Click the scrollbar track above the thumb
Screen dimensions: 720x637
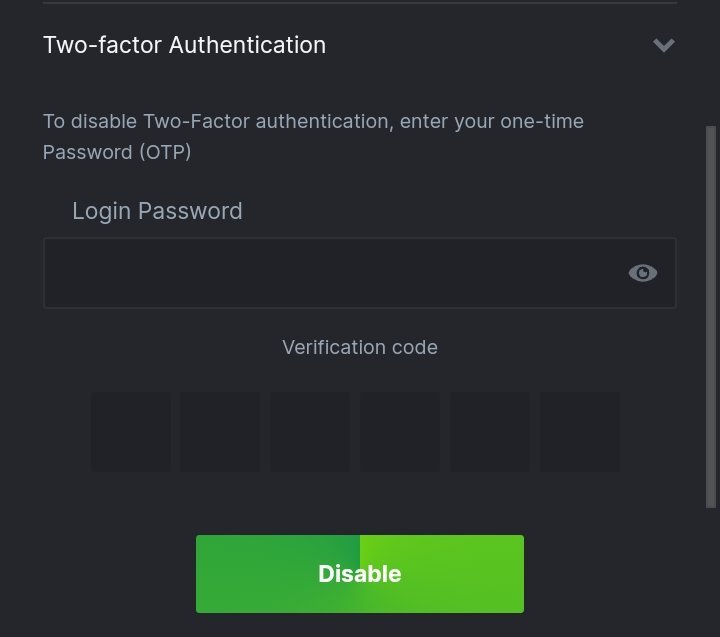point(711,60)
